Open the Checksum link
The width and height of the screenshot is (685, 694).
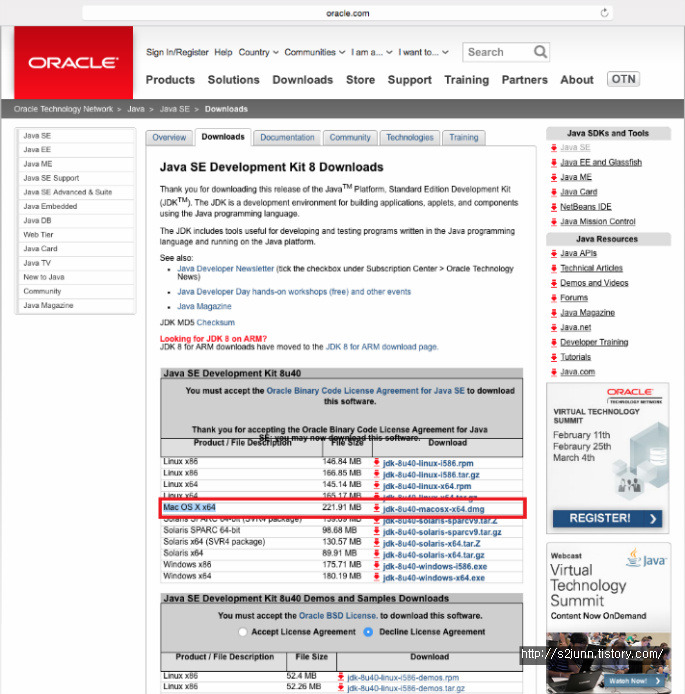point(216,323)
